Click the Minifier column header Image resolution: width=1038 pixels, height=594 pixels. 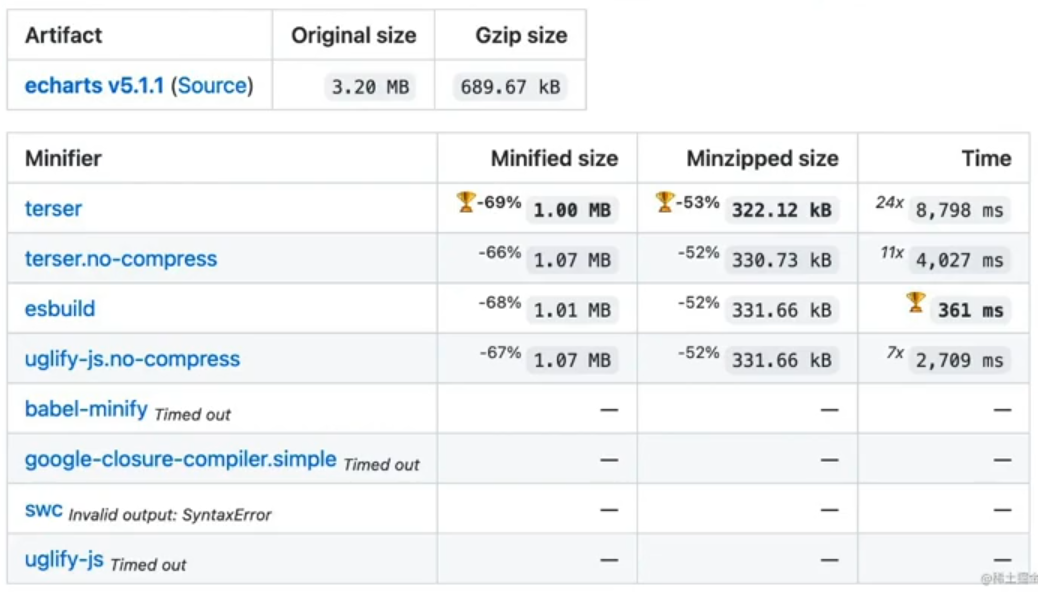coord(63,158)
